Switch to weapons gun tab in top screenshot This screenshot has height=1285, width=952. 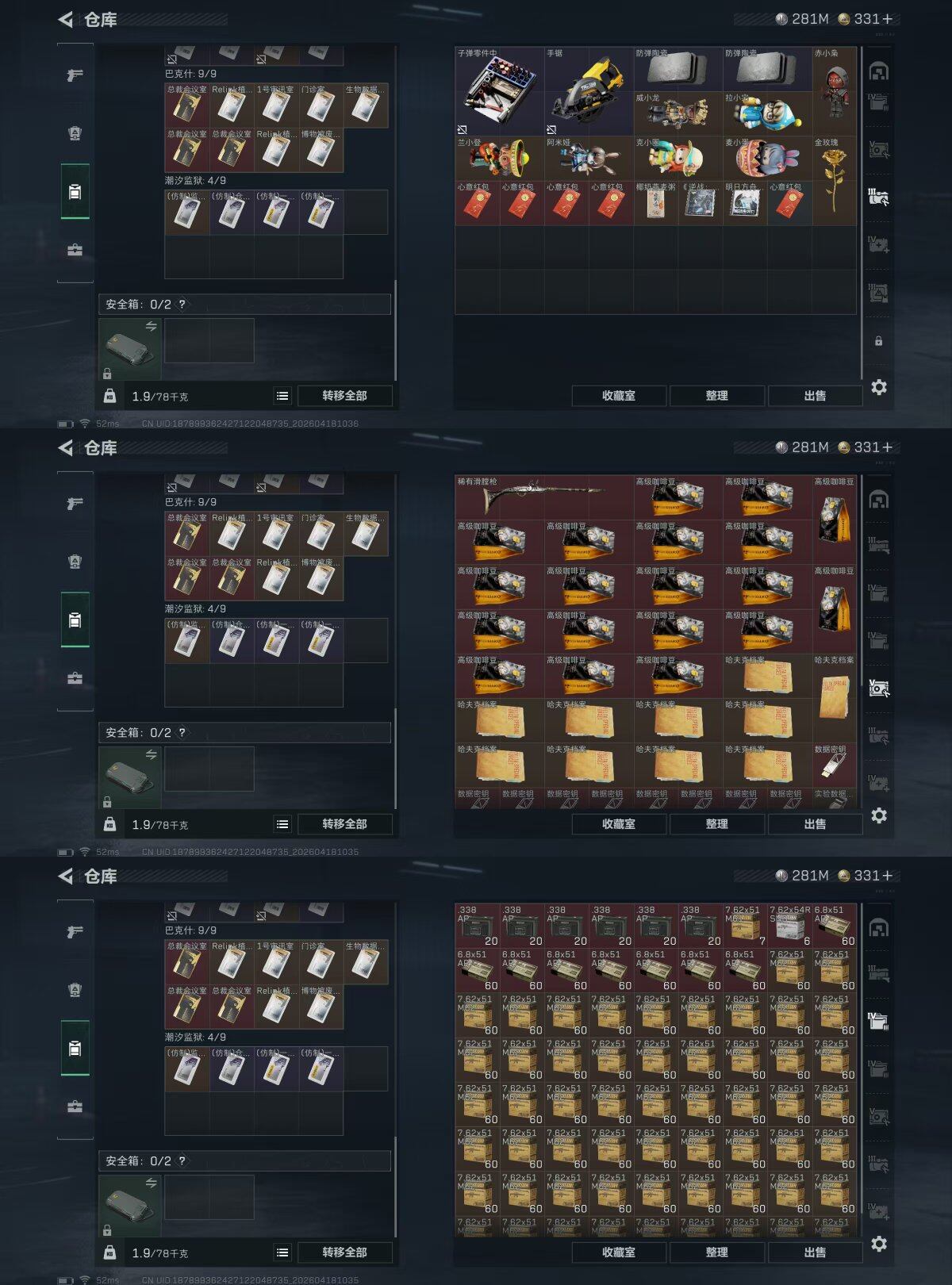tap(75, 75)
